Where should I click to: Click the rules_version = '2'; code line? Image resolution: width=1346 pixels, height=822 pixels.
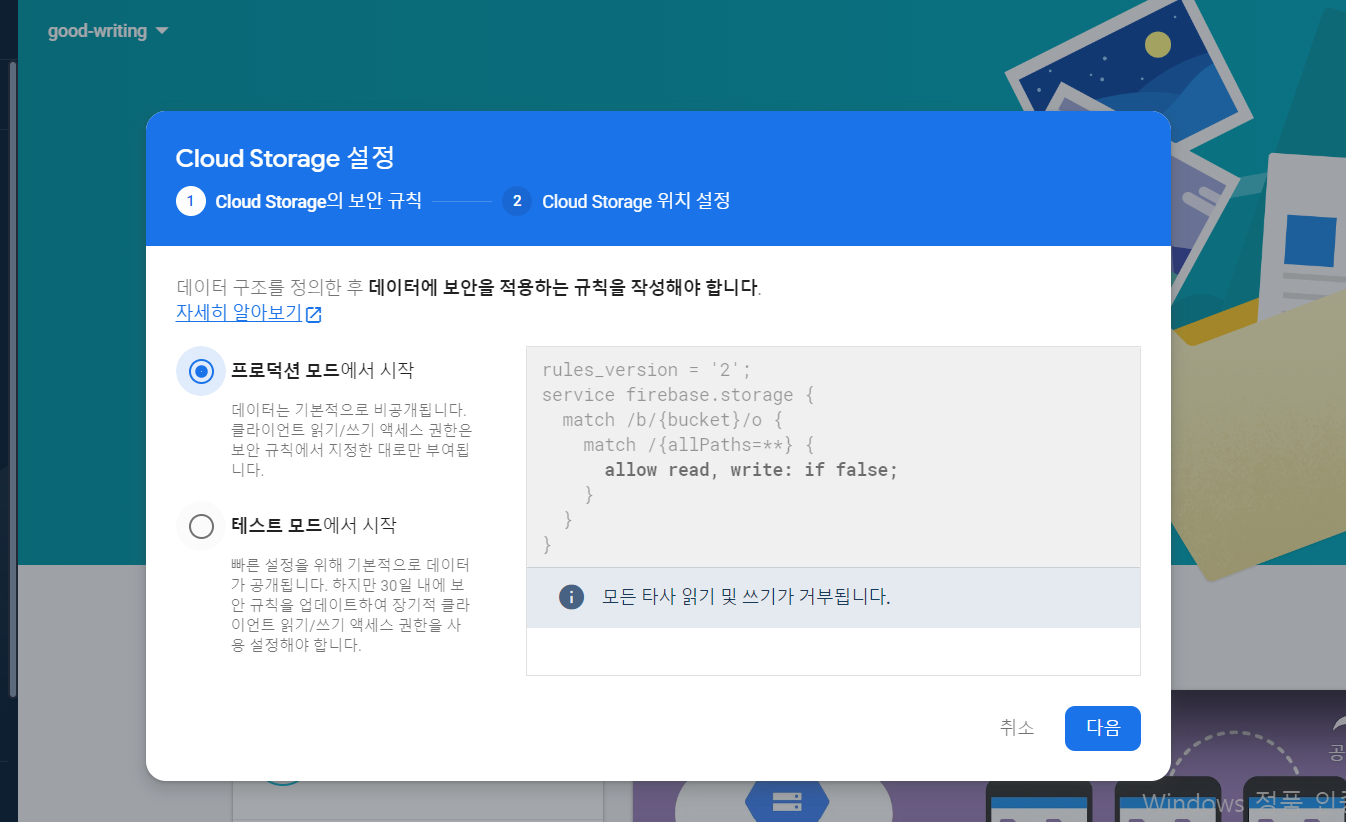click(646, 369)
